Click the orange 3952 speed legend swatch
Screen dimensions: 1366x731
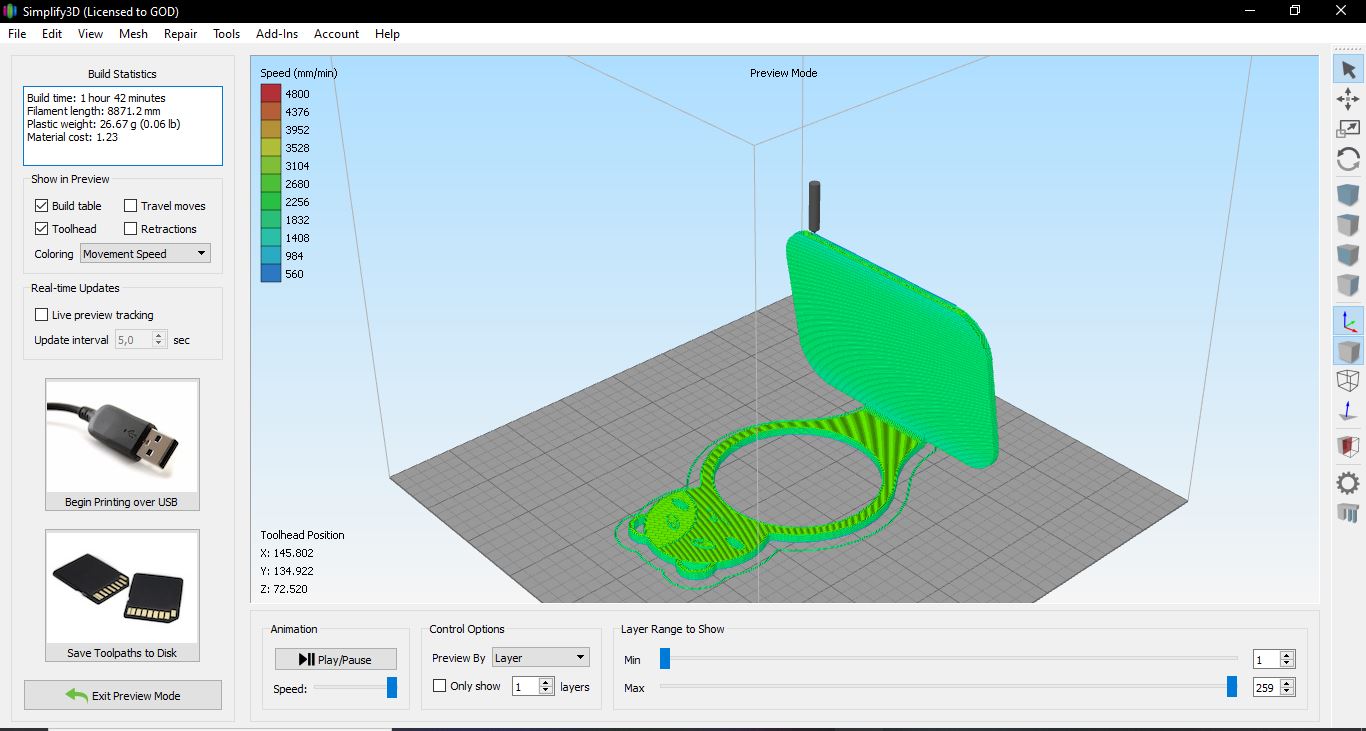[x=270, y=129]
